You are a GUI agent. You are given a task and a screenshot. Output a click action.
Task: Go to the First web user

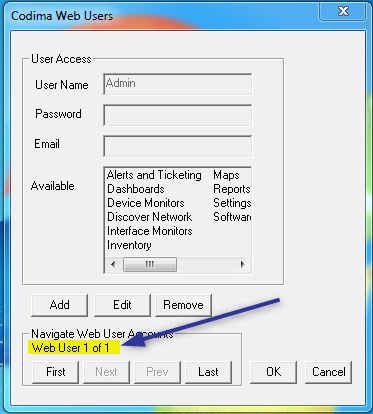click(56, 372)
